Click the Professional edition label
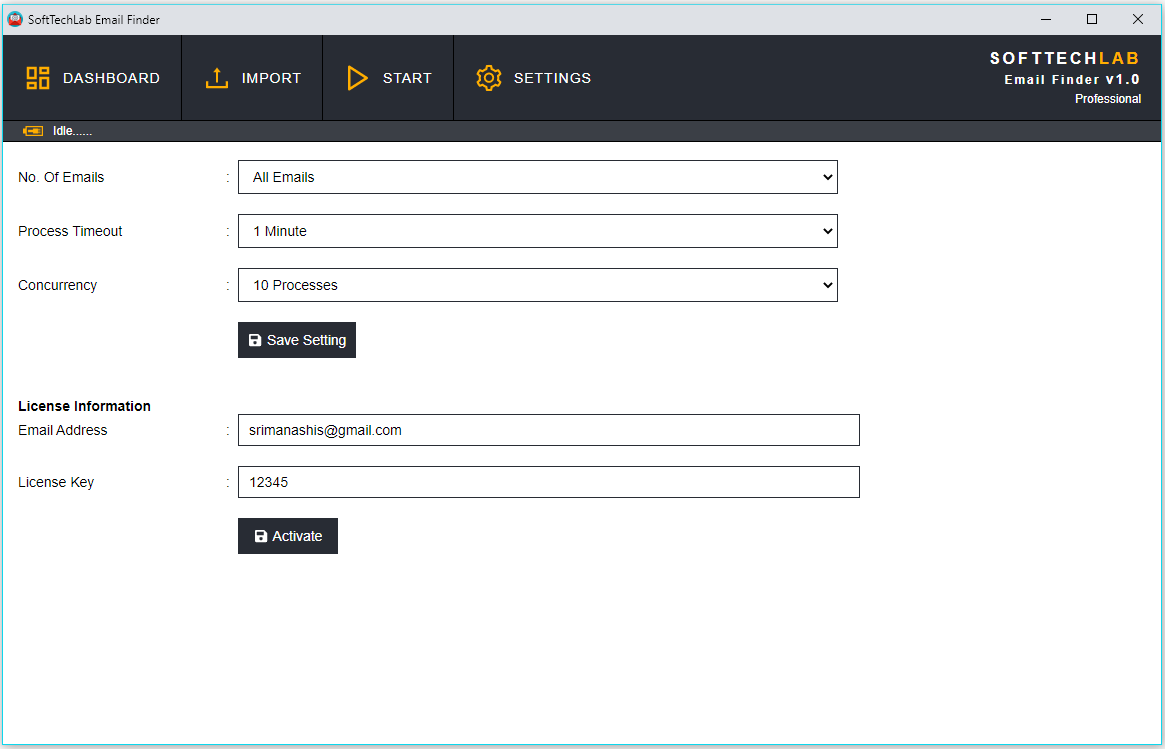This screenshot has width=1165, height=749. pyautogui.click(x=1108, y=99)
